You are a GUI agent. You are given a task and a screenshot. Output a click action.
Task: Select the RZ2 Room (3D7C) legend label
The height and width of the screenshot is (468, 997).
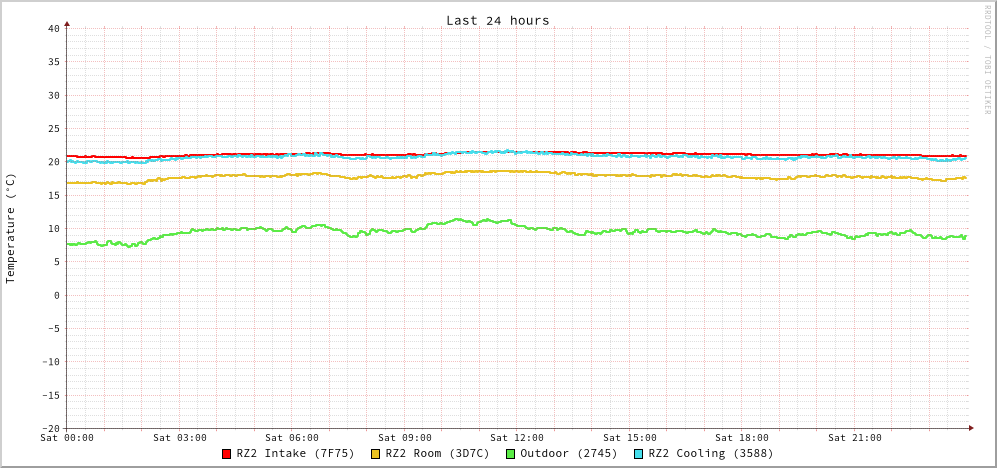tap(437, 453)
